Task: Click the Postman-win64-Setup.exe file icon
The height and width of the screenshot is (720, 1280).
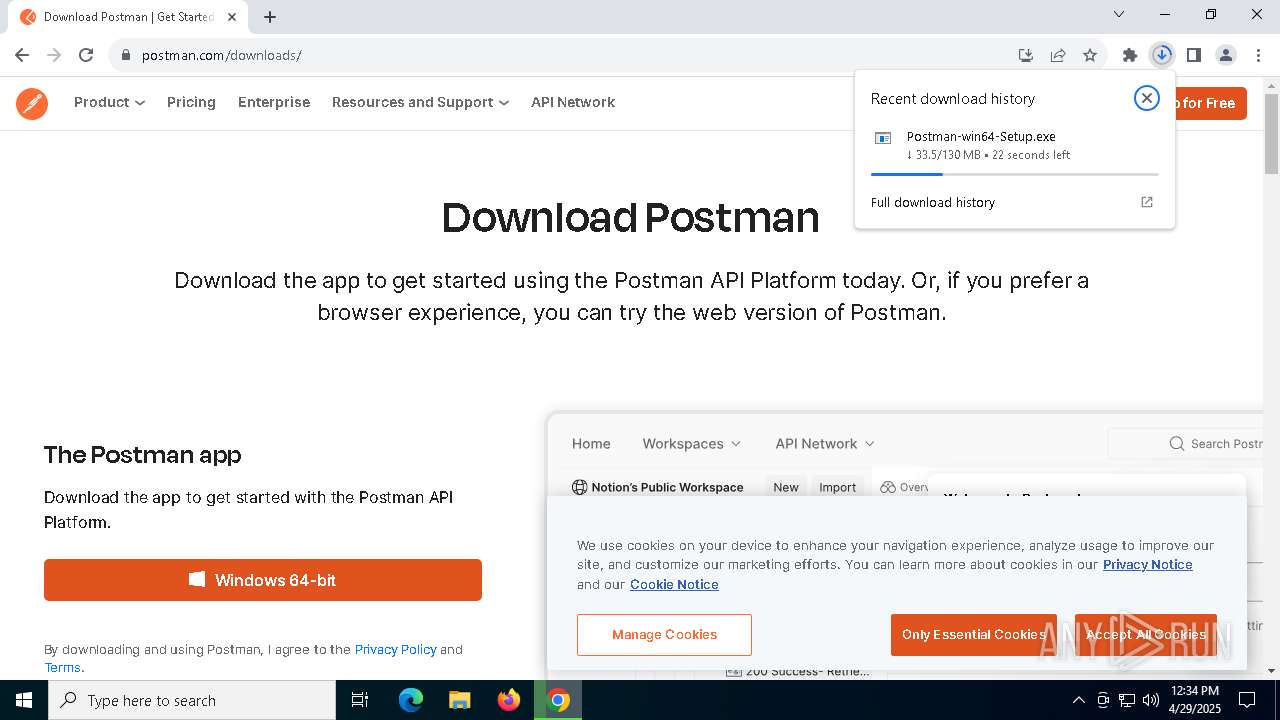Action: click(x=883, y=138)
